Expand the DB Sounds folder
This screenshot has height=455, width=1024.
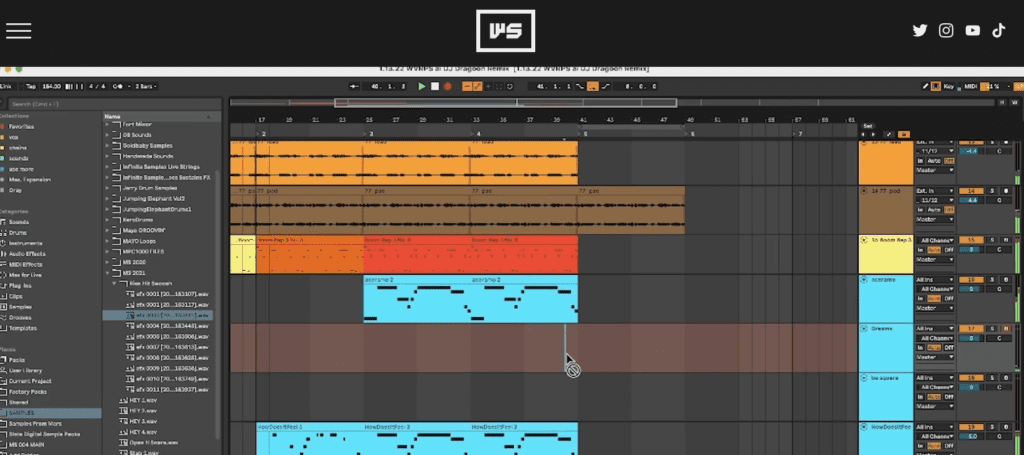[108, 134]
